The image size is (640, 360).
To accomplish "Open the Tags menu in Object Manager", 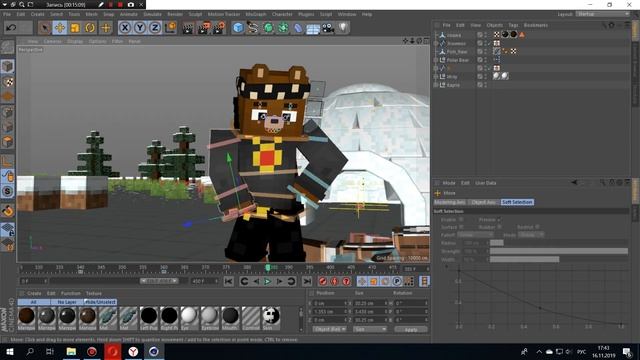I will pos(513,25).
